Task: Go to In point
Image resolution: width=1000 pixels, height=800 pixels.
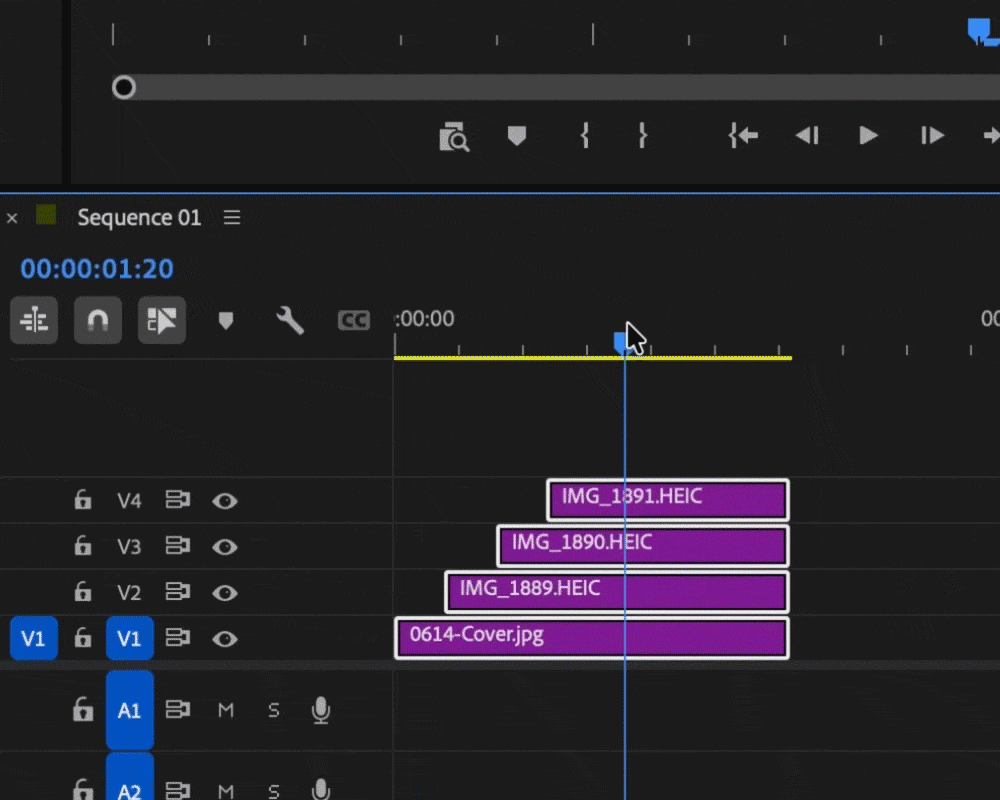Action: (743, 135)
